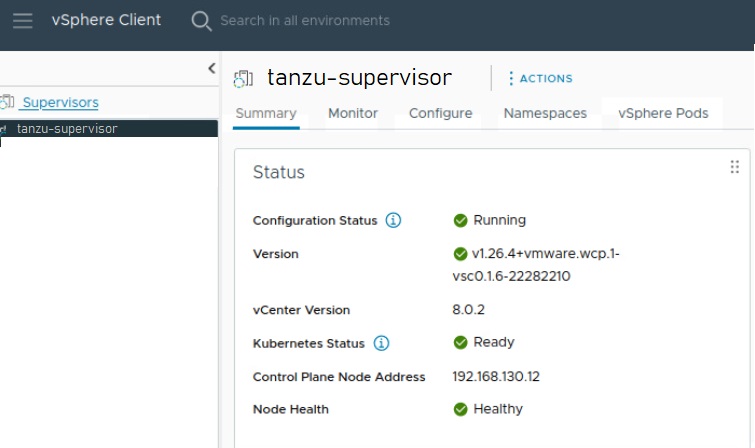Click the Kubernetes Status info icon
This screenshot has width=755, height=448.
(381, 343)
